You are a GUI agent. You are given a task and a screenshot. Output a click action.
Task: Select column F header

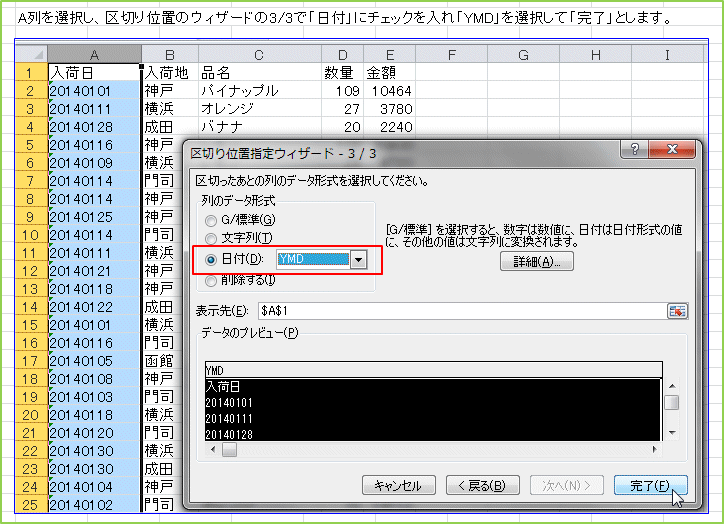tap(452, 54)
